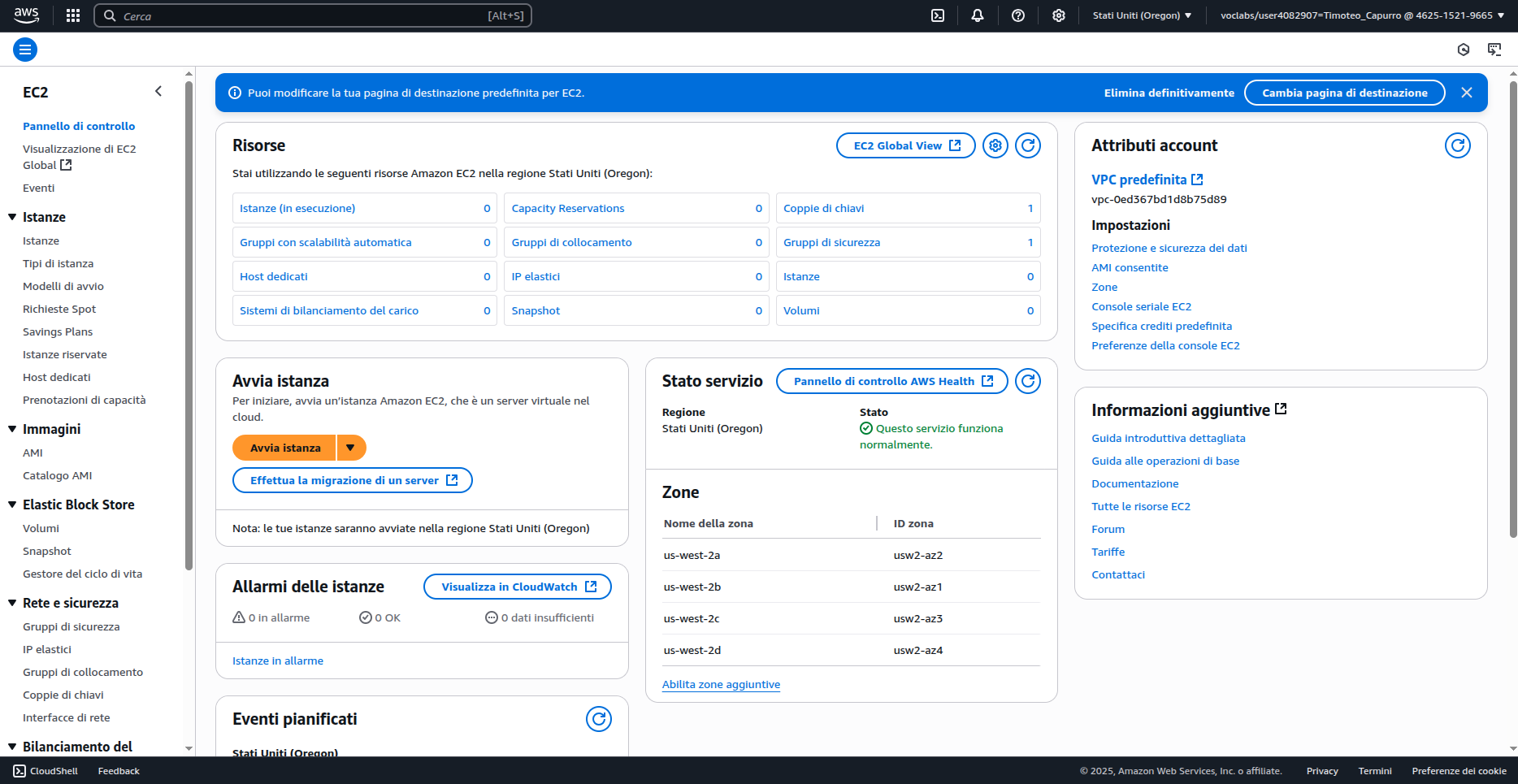Open Risorse settings gear icon
The width and height of the screenshot is (1518, 784).
pos(995,145)
